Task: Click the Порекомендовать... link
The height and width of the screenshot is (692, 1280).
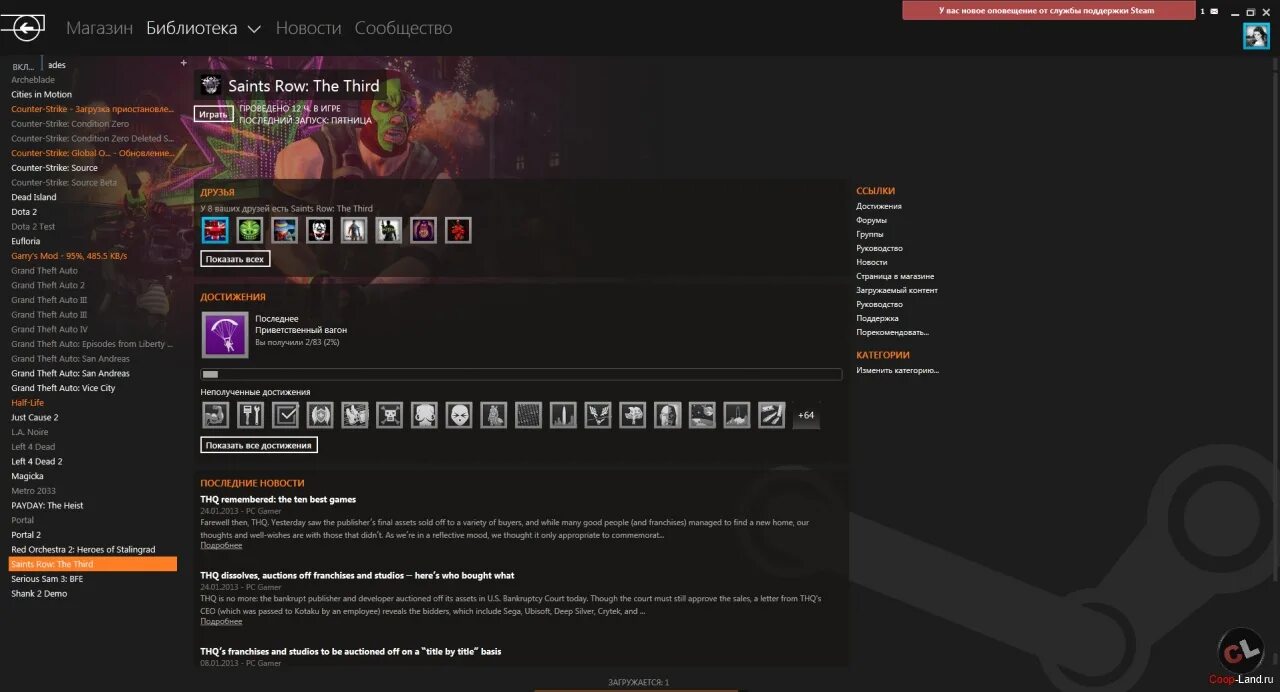Action: point(892,332)
